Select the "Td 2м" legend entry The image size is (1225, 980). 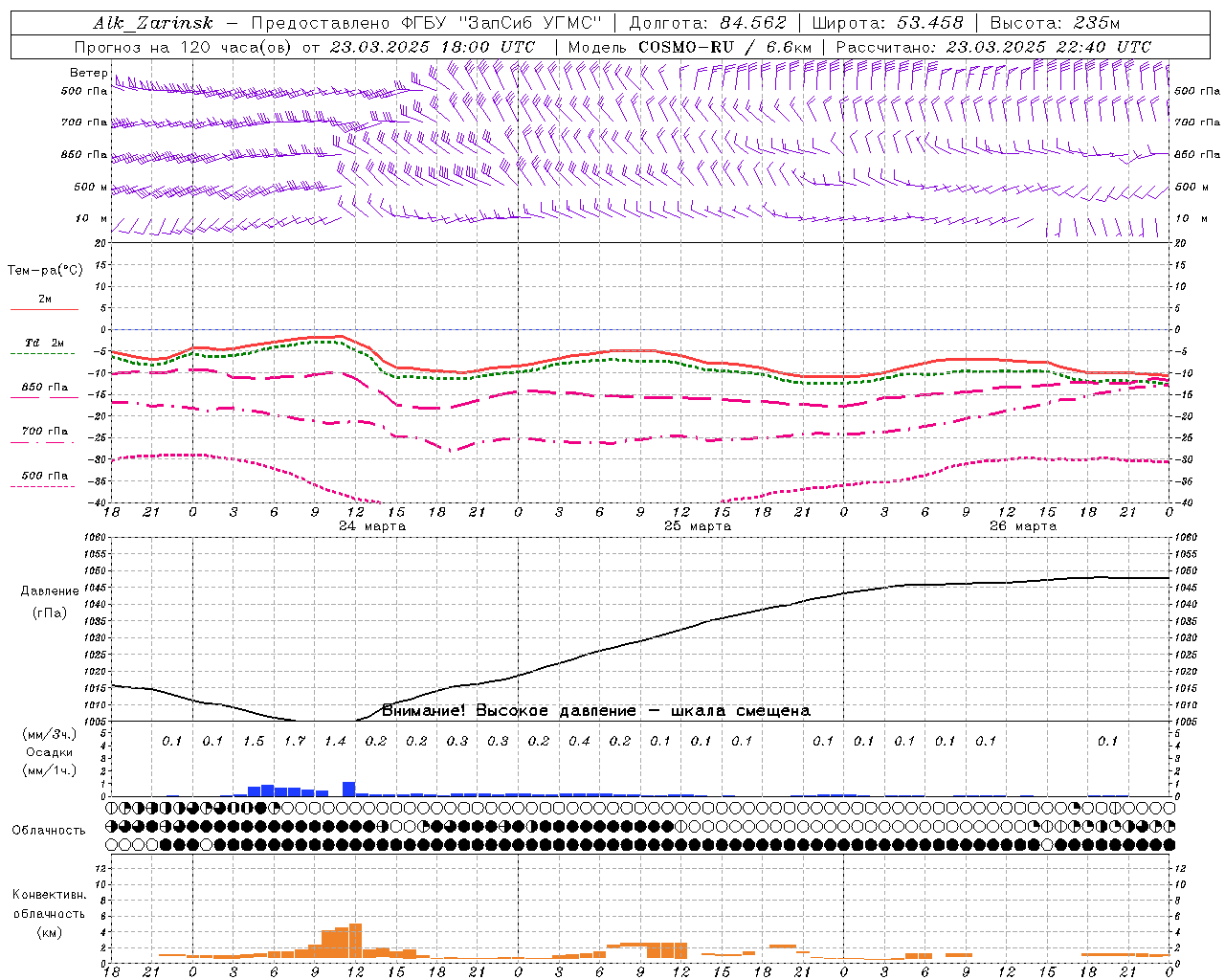click(x=45, y=343)
